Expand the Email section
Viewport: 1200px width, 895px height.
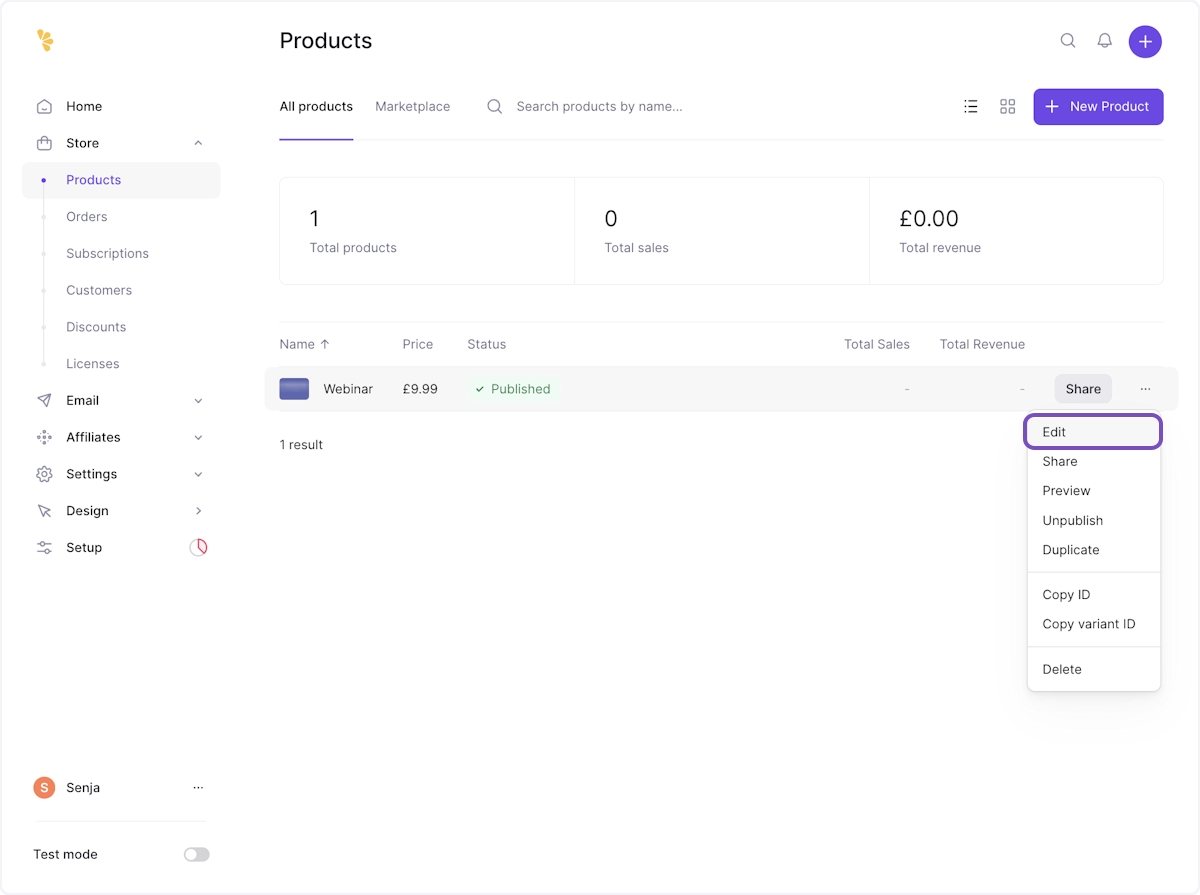tap(198, 401)
